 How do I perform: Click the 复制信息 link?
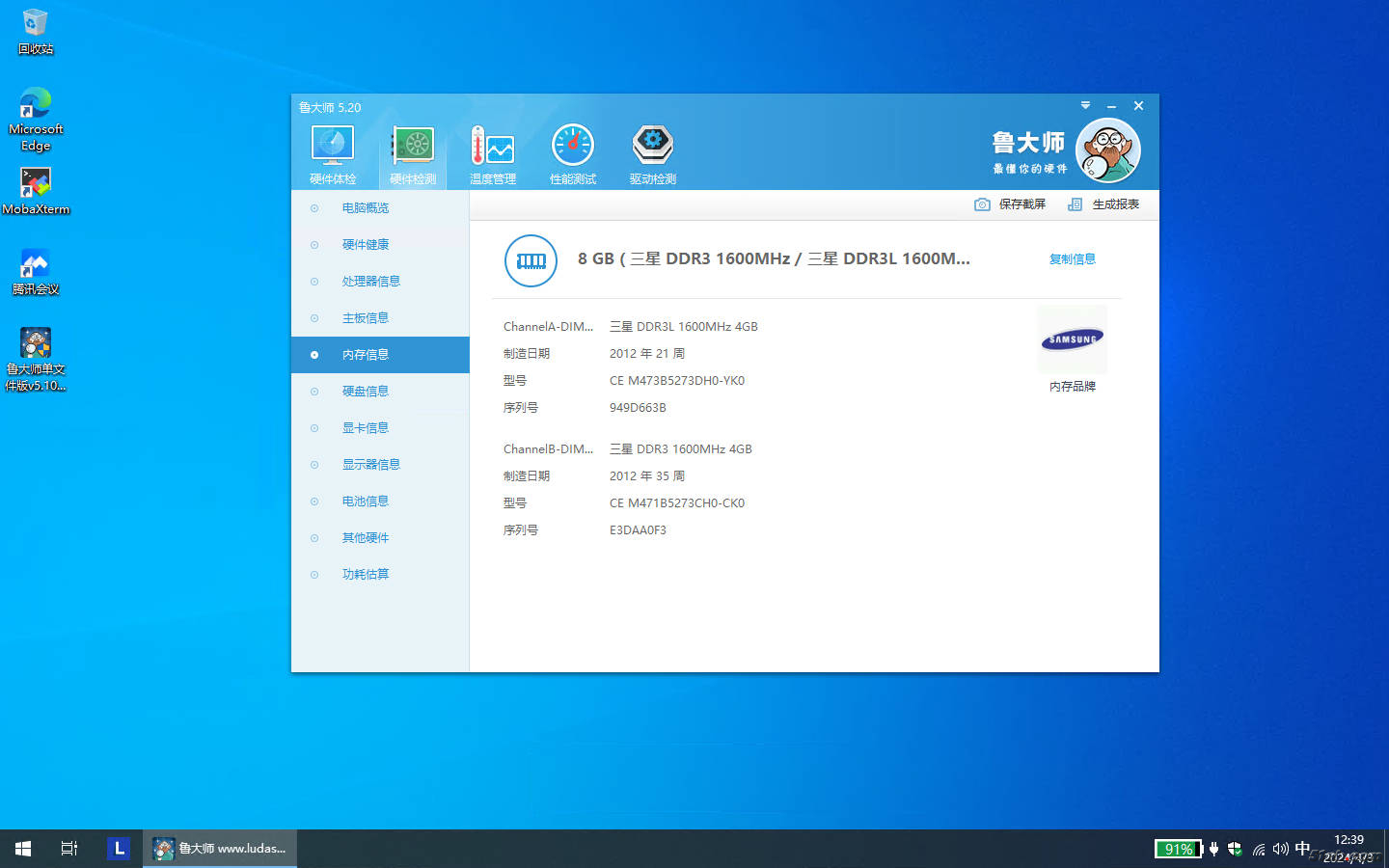(1072, 258)
